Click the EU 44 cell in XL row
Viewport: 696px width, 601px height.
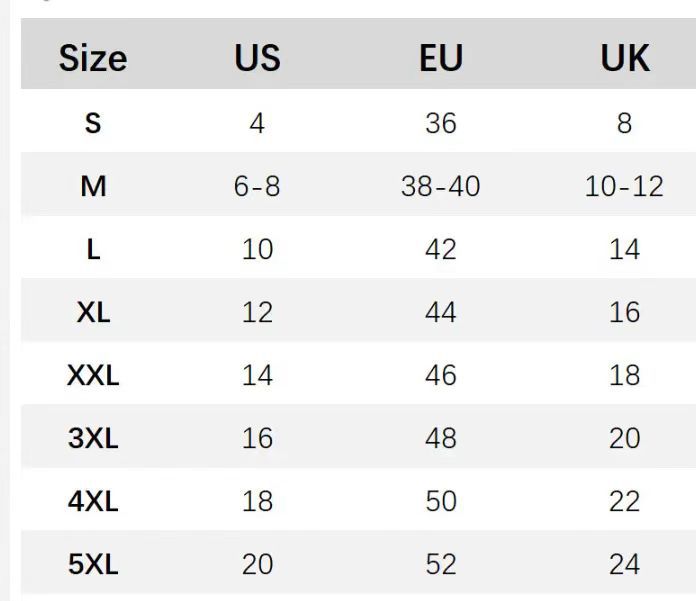[x=440, y=312]
